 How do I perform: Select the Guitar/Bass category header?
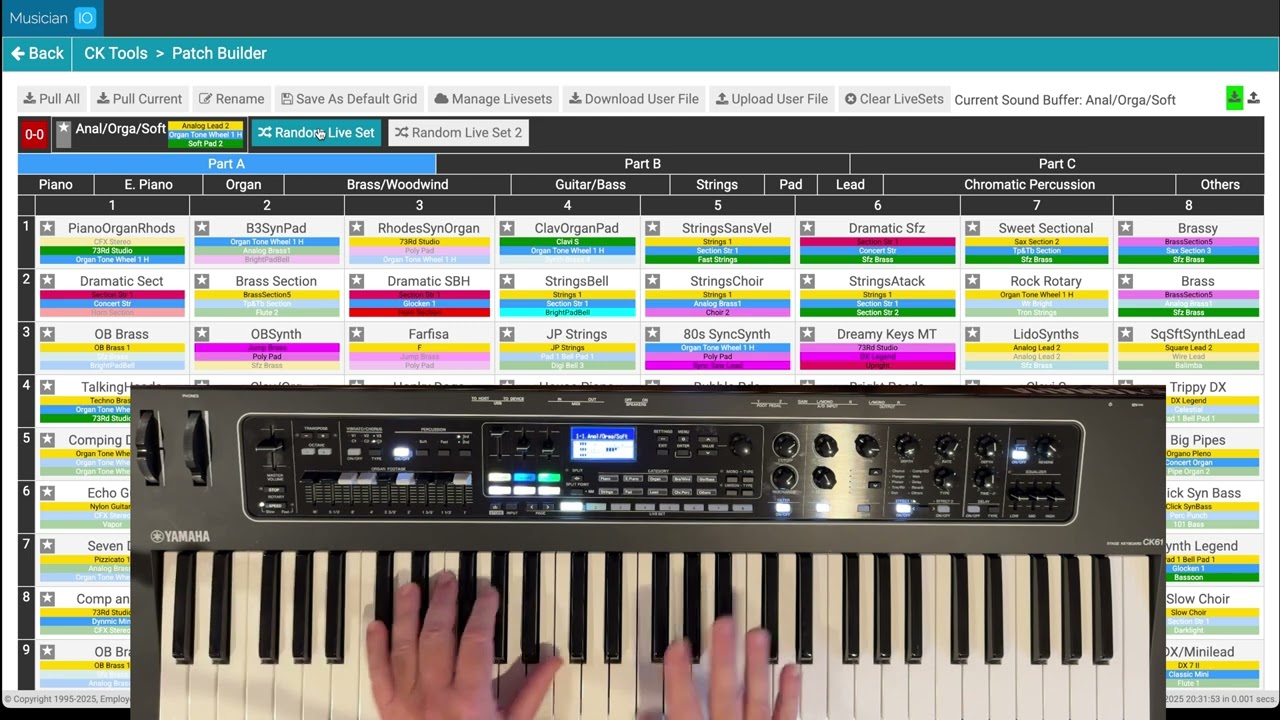point(590,184)
